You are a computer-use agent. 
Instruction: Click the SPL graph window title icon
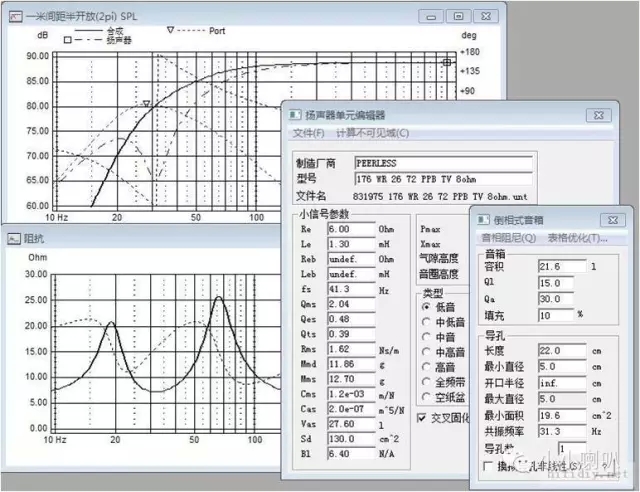11,17
